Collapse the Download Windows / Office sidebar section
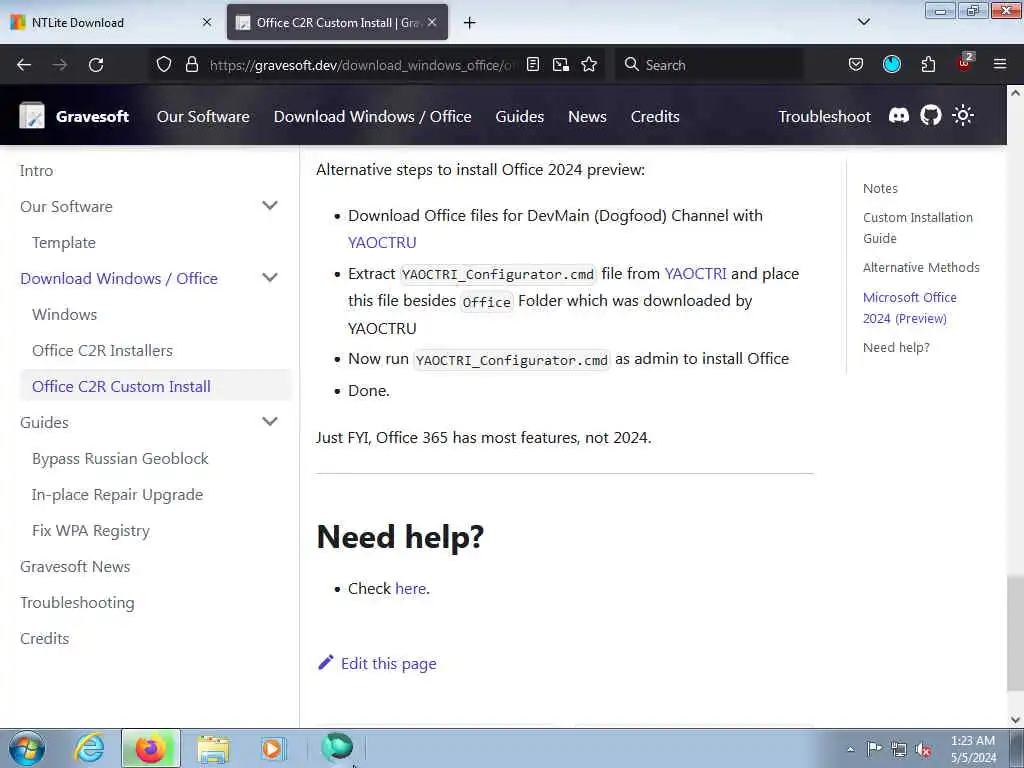Screen dimensions: 1024x768 tap(270, 278)
